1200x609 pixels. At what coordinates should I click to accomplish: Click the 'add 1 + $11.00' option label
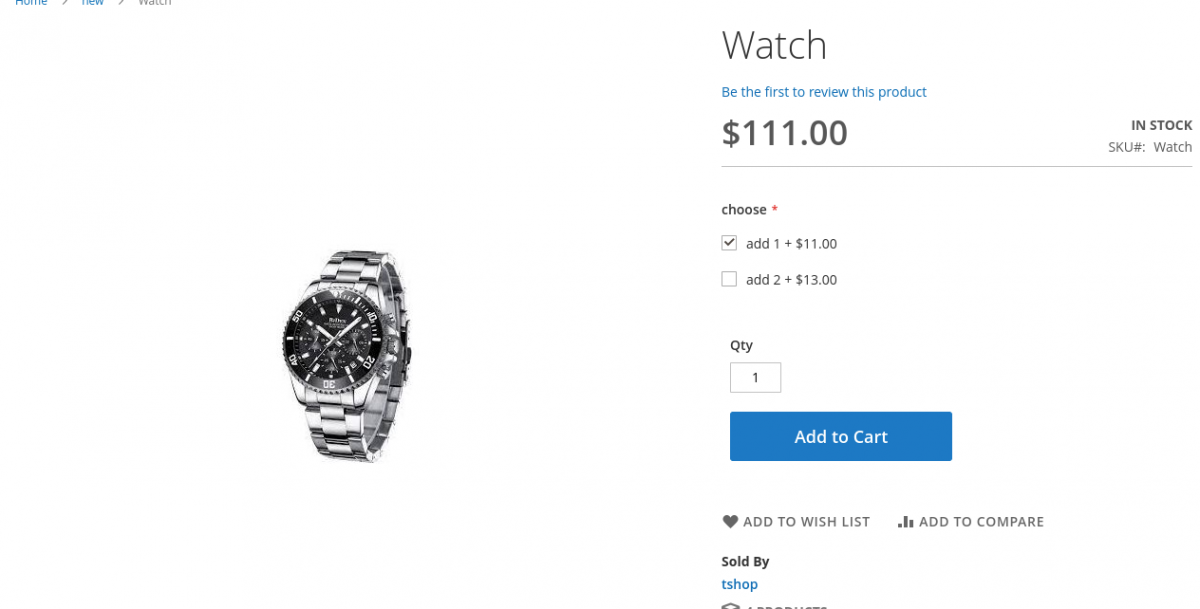(791, 244)
